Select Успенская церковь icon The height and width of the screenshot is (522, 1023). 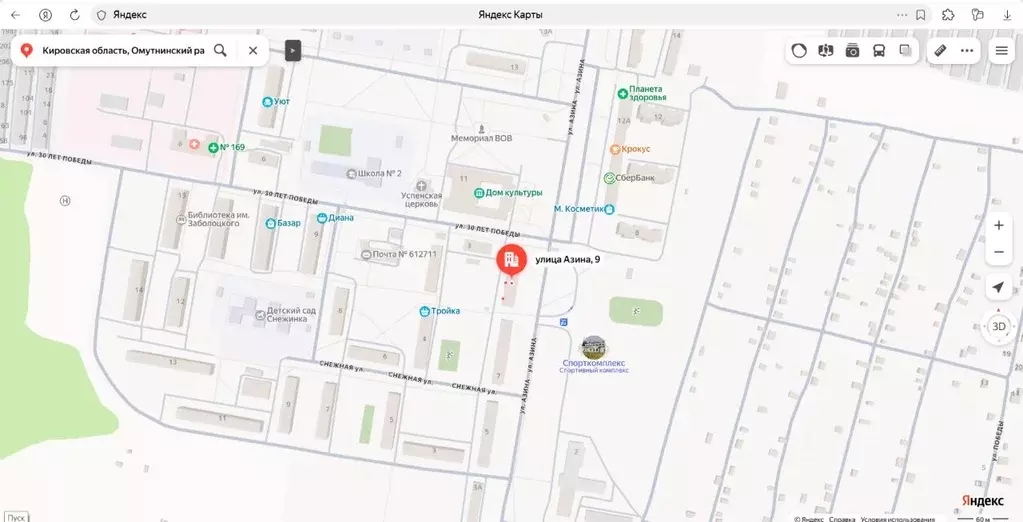point(422,186)
